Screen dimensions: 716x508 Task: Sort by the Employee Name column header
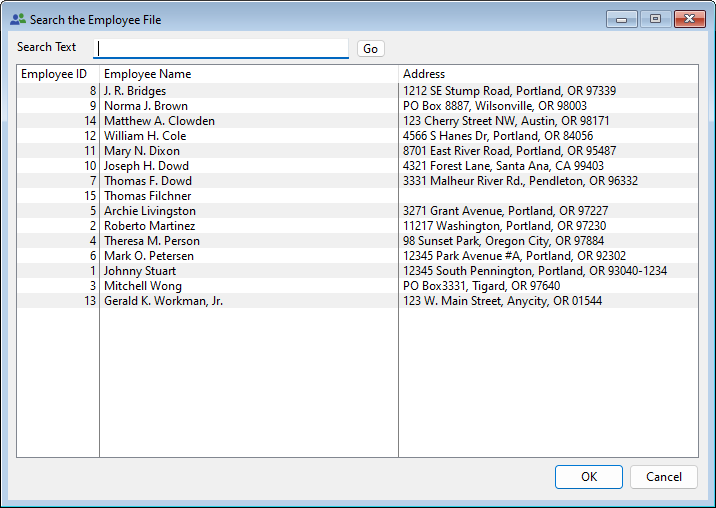pos(148,74)
